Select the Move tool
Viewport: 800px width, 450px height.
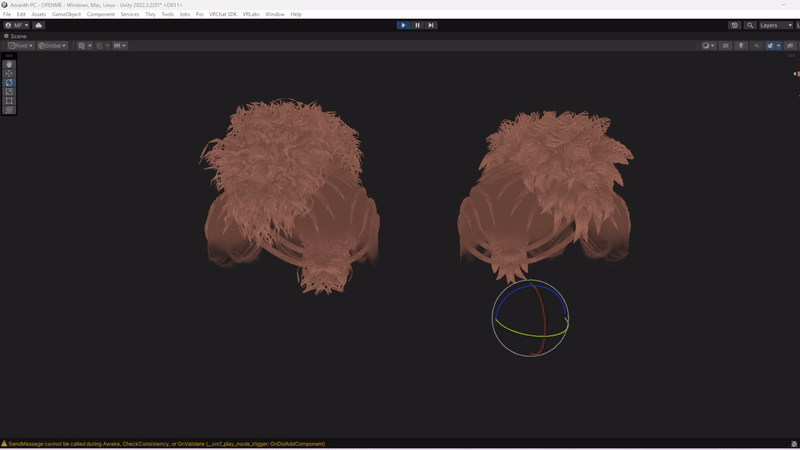coord(9,73)
